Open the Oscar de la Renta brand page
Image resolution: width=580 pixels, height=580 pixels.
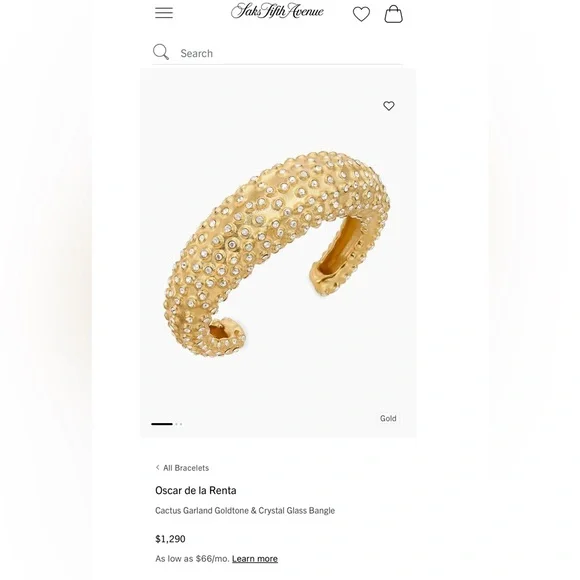tap(196, 490)
